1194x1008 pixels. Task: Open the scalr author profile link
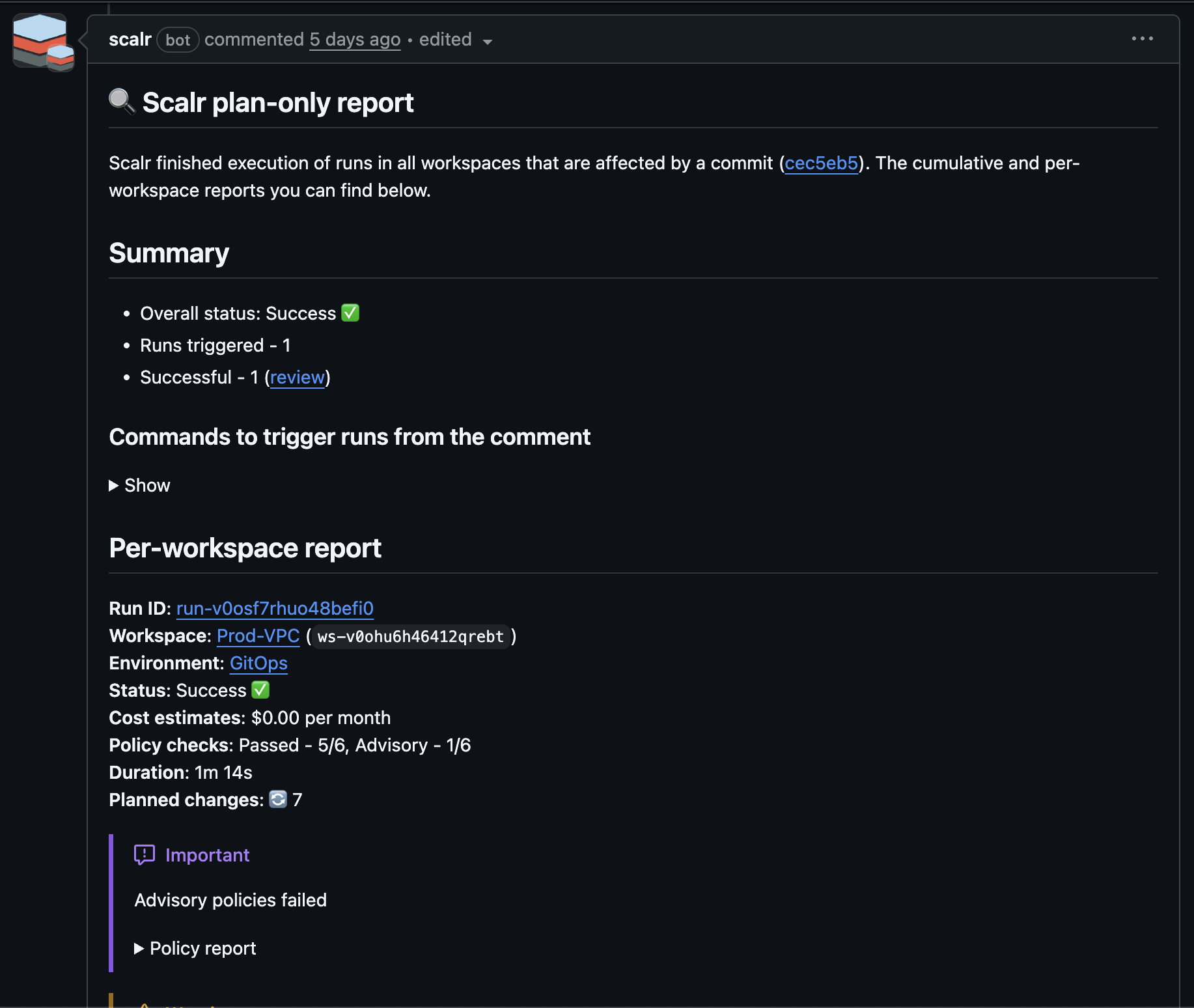(130, 39)
